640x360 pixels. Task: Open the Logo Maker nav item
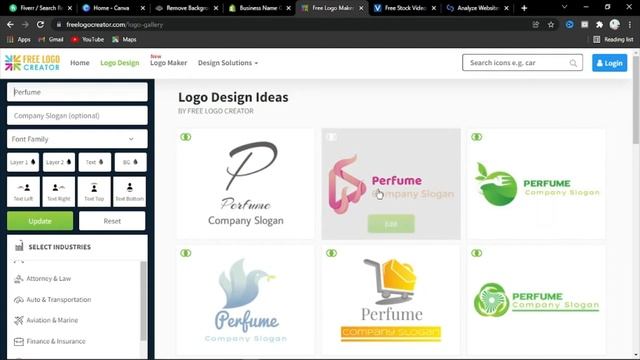pos(168,63)
